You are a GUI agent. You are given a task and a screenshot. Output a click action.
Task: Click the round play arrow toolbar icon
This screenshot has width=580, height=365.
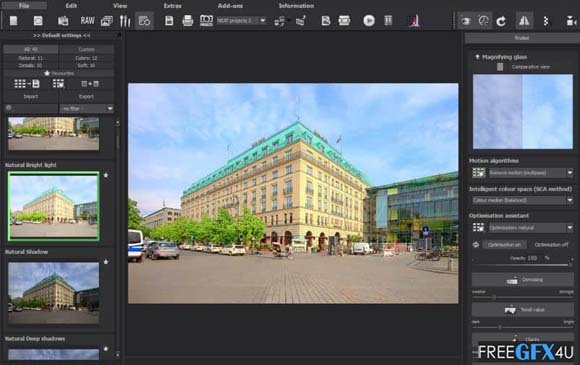pos(369,21)
